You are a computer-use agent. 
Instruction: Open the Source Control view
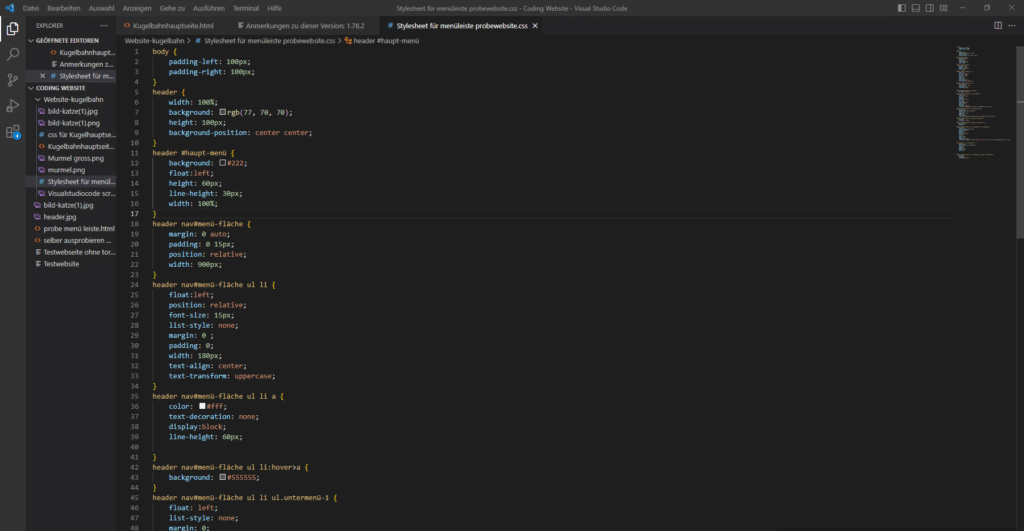(13, 80)
